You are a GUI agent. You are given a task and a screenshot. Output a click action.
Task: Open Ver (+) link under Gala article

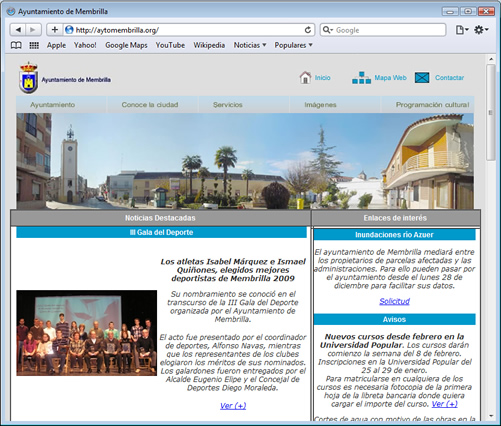tap(233, 406)
